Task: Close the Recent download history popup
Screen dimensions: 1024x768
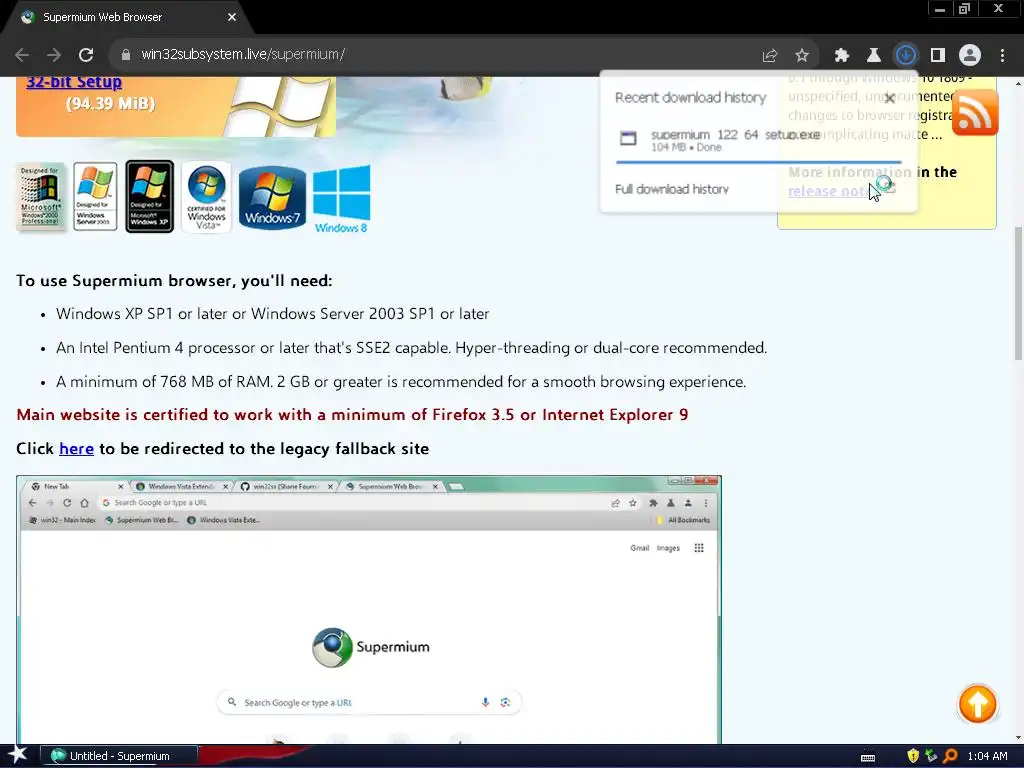Action: coord(889,99)
